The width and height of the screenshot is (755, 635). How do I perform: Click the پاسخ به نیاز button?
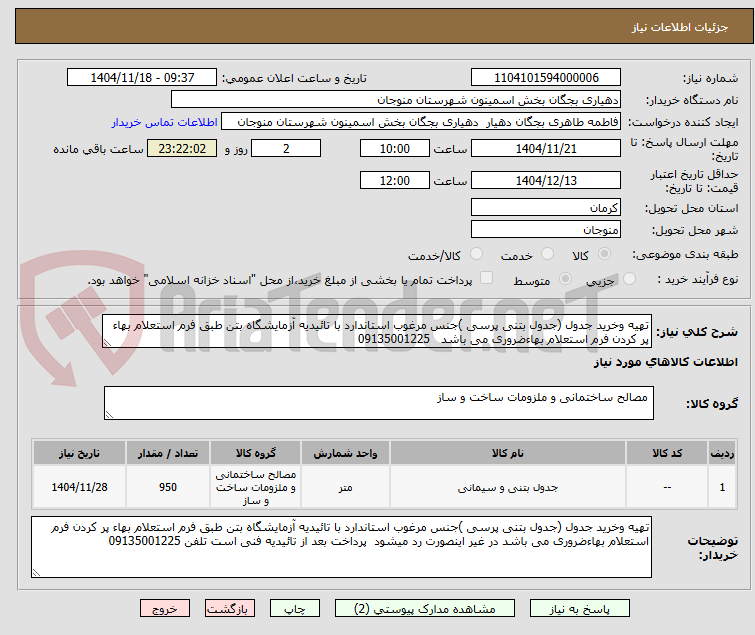point(580,609)
